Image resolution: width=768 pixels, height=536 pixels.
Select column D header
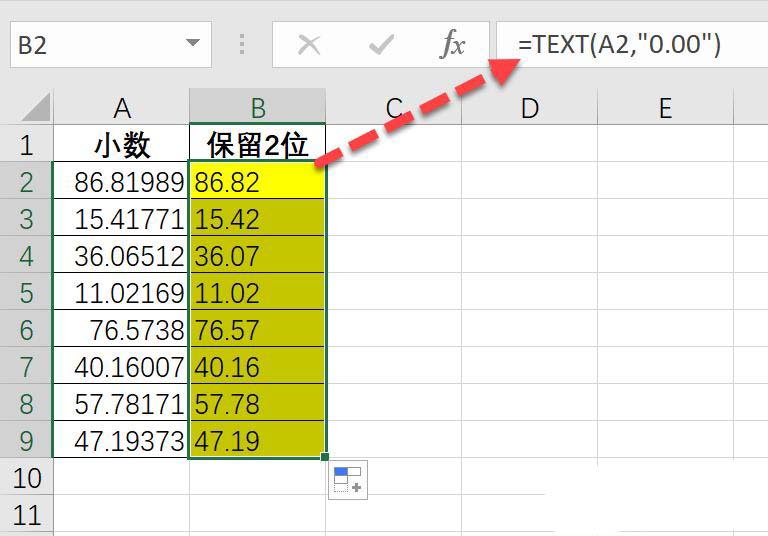[x=529, y=108]
